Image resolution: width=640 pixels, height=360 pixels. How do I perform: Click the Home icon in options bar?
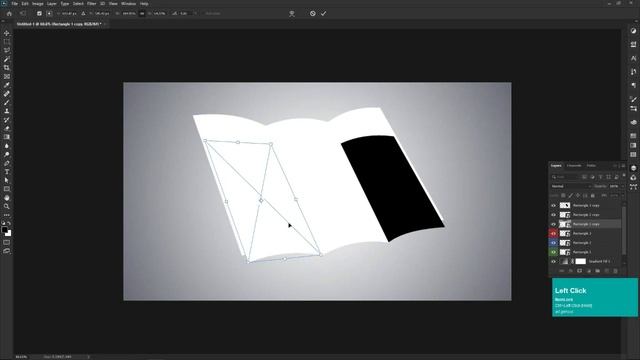(x=9, y=13)
